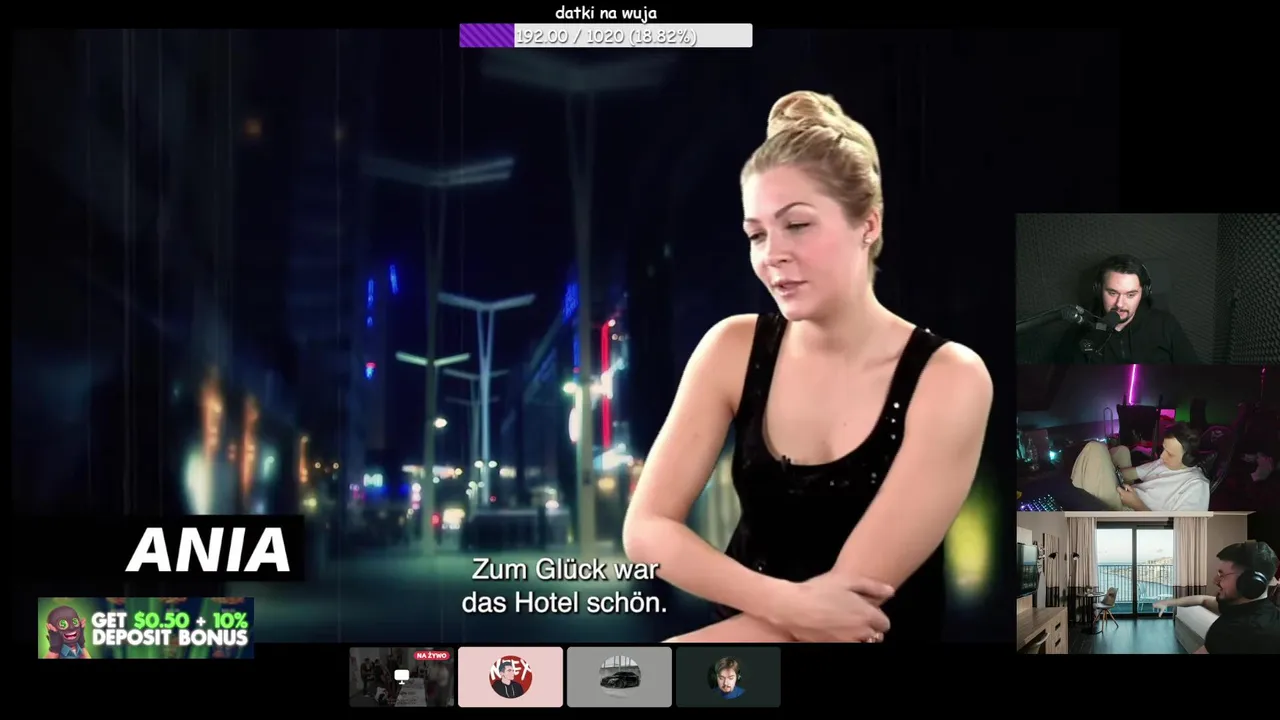
Task: Select the top webcam with microphone streamer
Action: tap(1148, 289)
